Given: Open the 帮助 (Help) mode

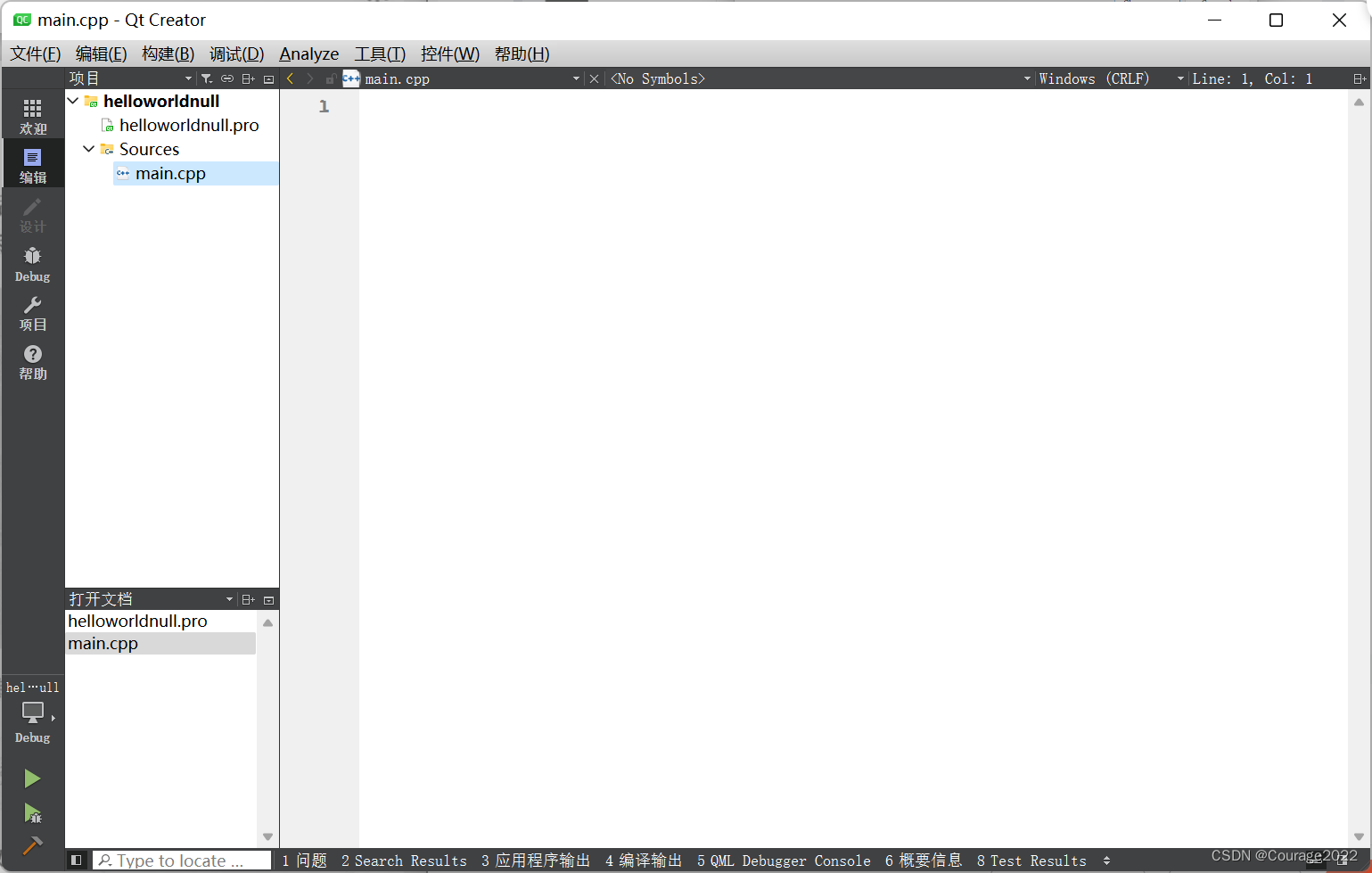Looking at the screenshot, I should (x=33, y=362).
